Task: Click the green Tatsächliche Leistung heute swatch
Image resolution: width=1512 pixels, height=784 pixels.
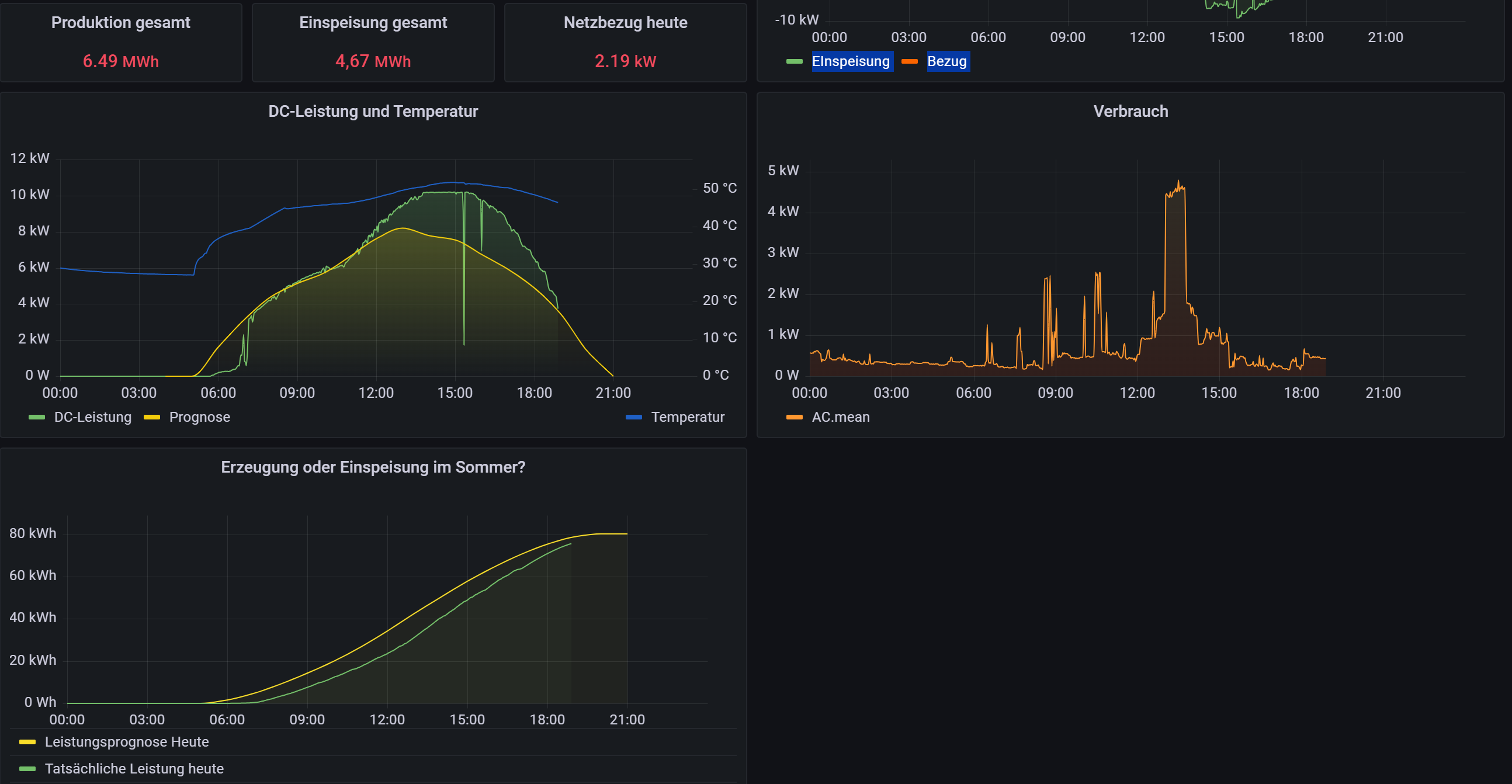Action: point(27,769)
